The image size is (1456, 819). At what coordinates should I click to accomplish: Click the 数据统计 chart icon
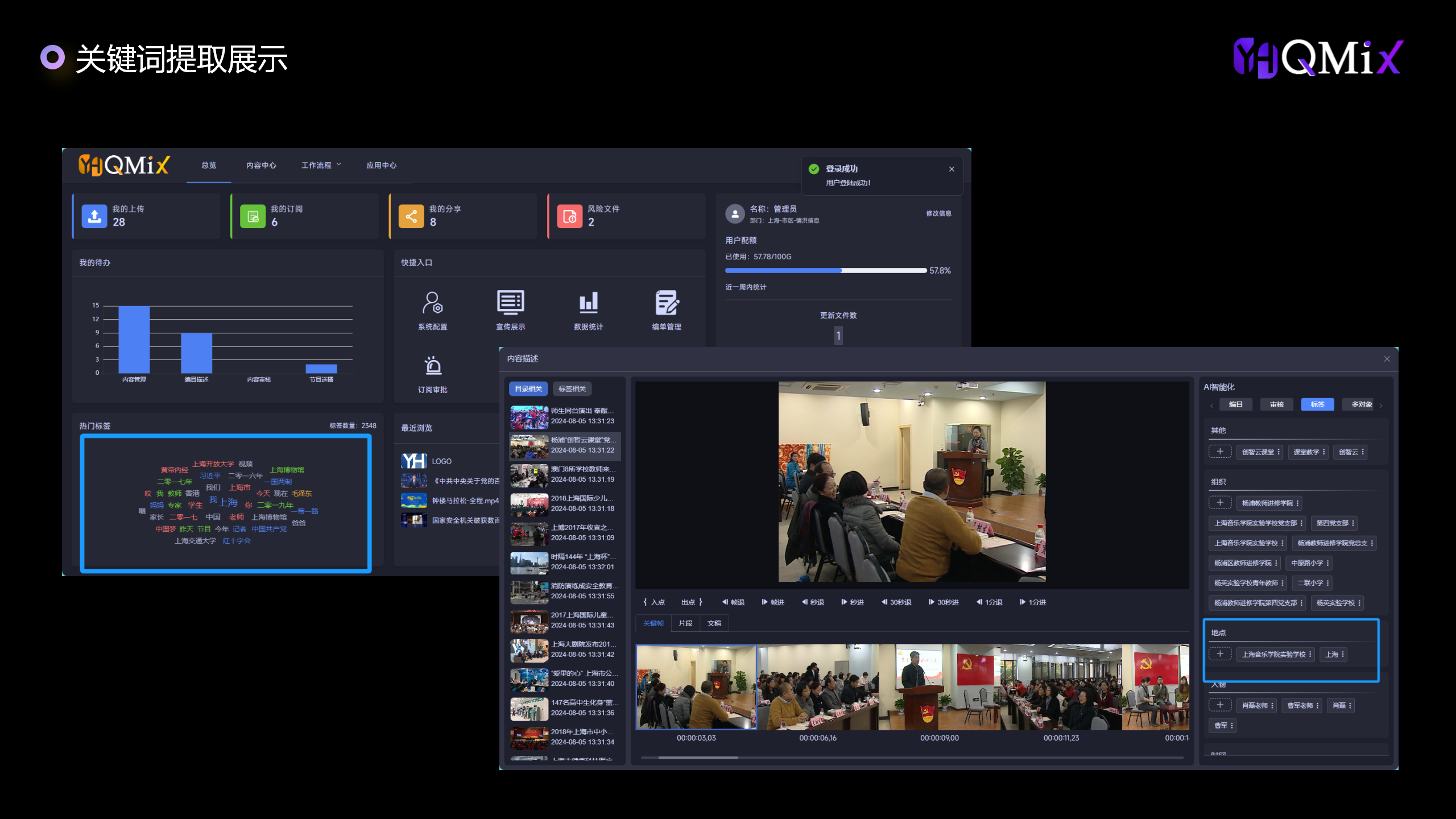[588, 303]
